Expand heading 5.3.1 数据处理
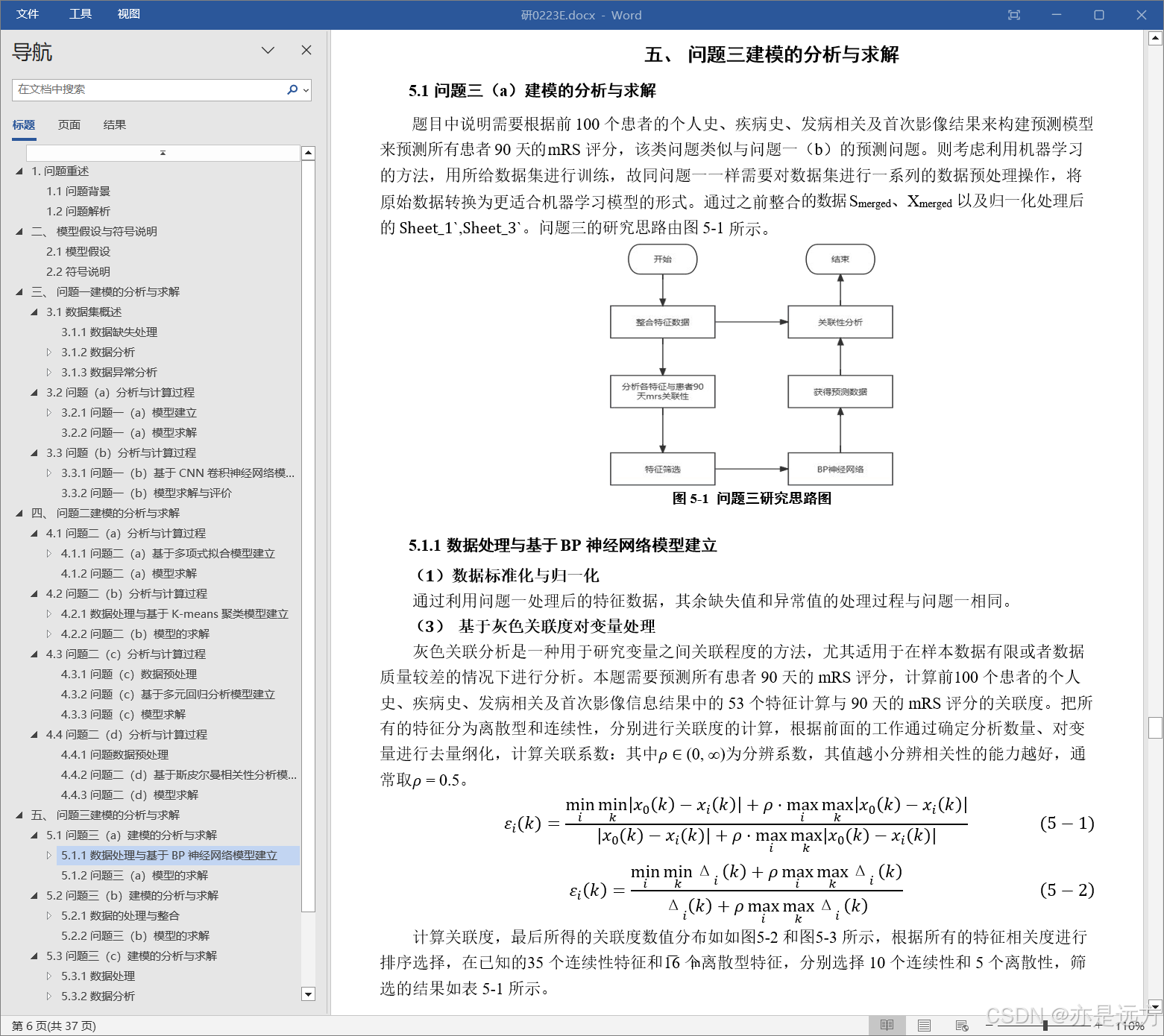Viewport: 1164px width, 1036px height. click(x=49, y=976)
